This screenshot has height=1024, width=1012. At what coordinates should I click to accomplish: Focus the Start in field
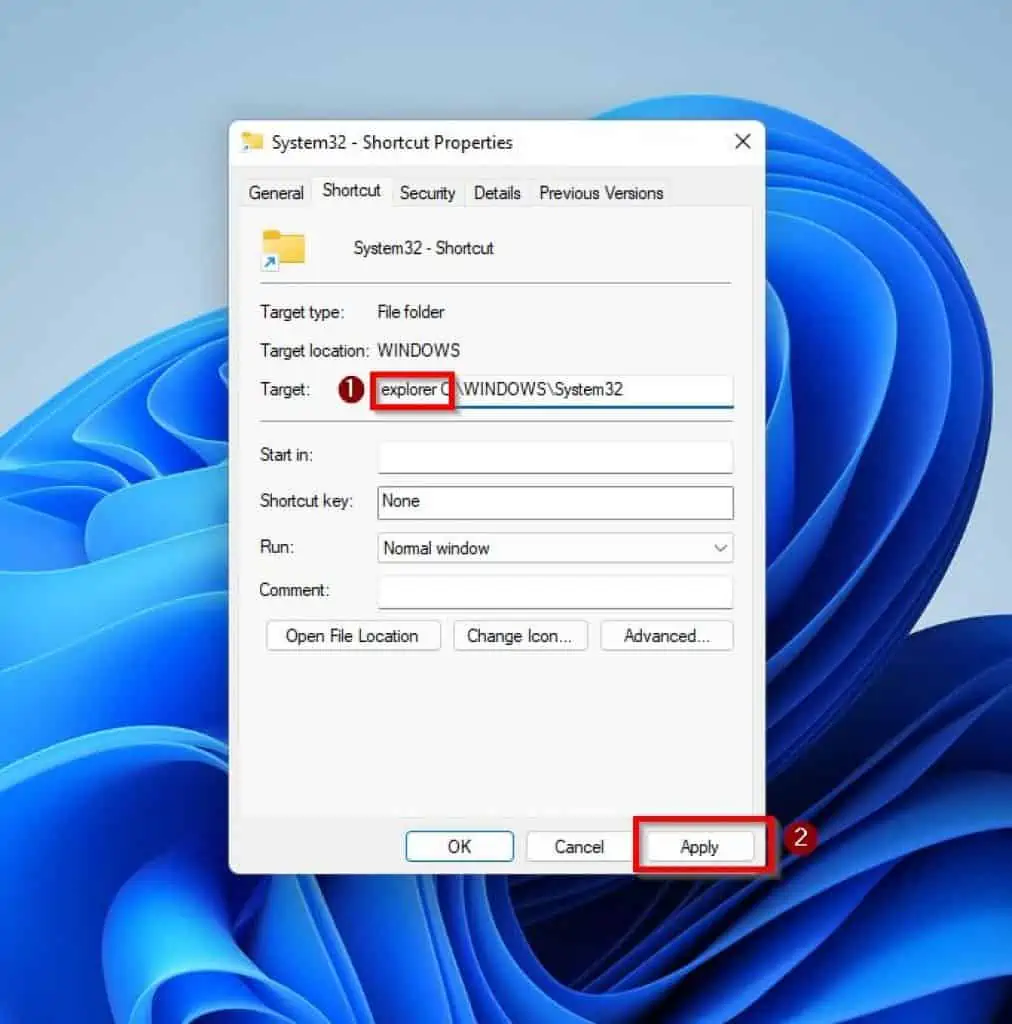click(x=555, y=456)
